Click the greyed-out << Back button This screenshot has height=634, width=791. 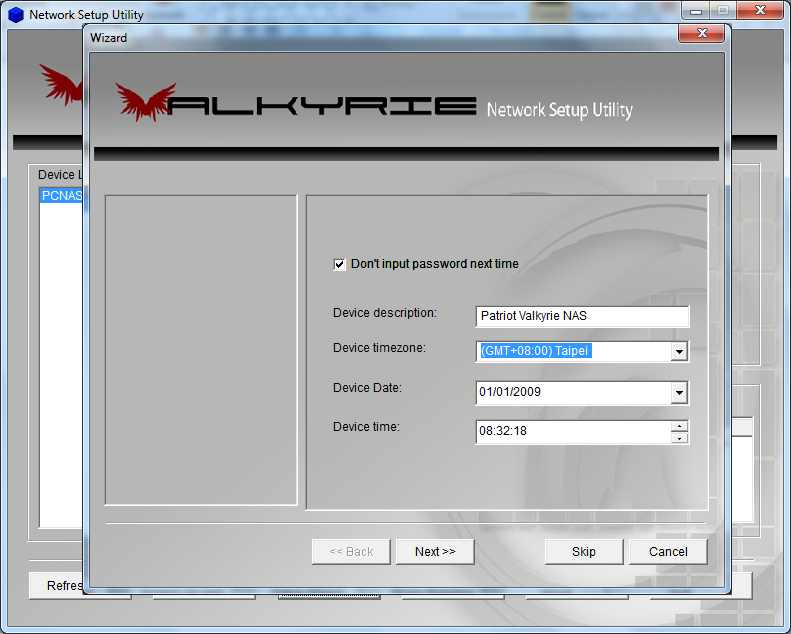click(351, 552)
